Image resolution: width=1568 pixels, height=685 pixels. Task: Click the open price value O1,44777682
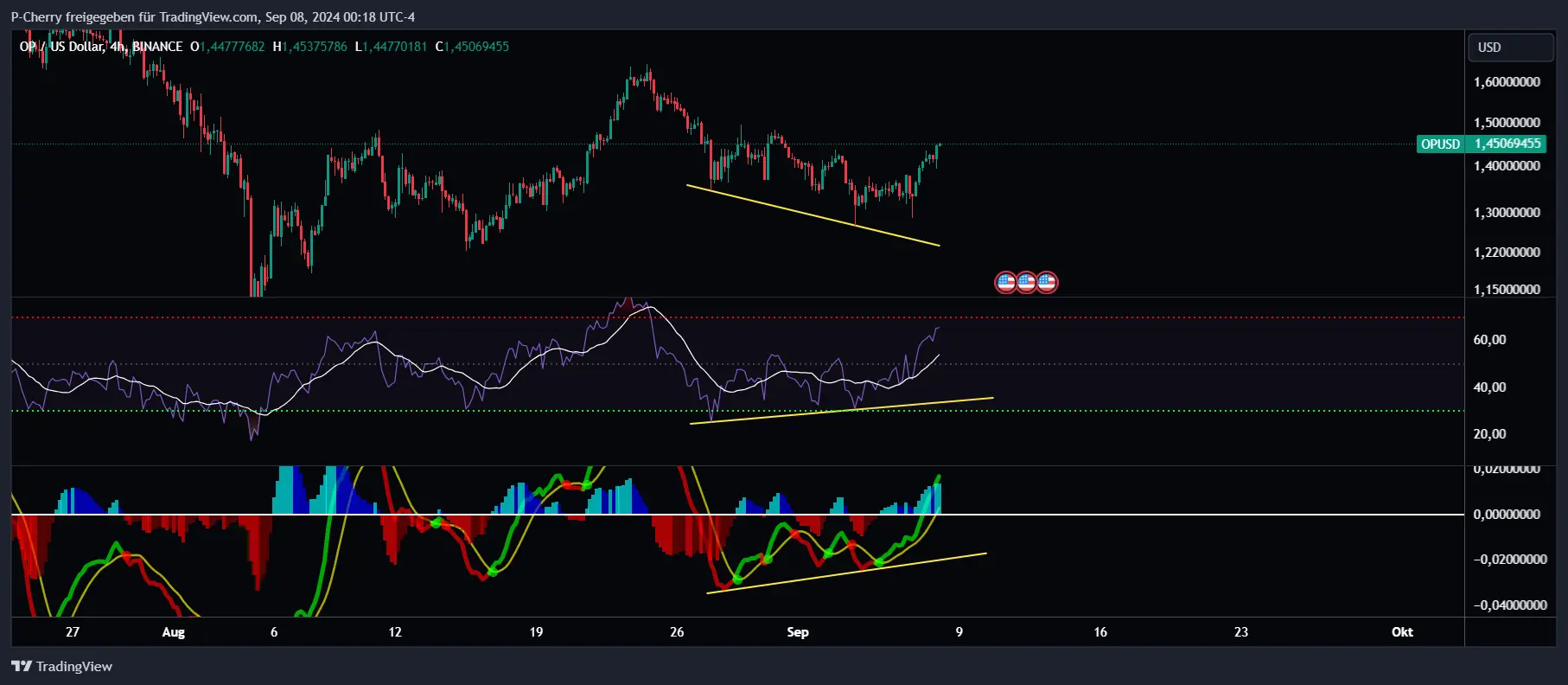[x=227, y=47]
